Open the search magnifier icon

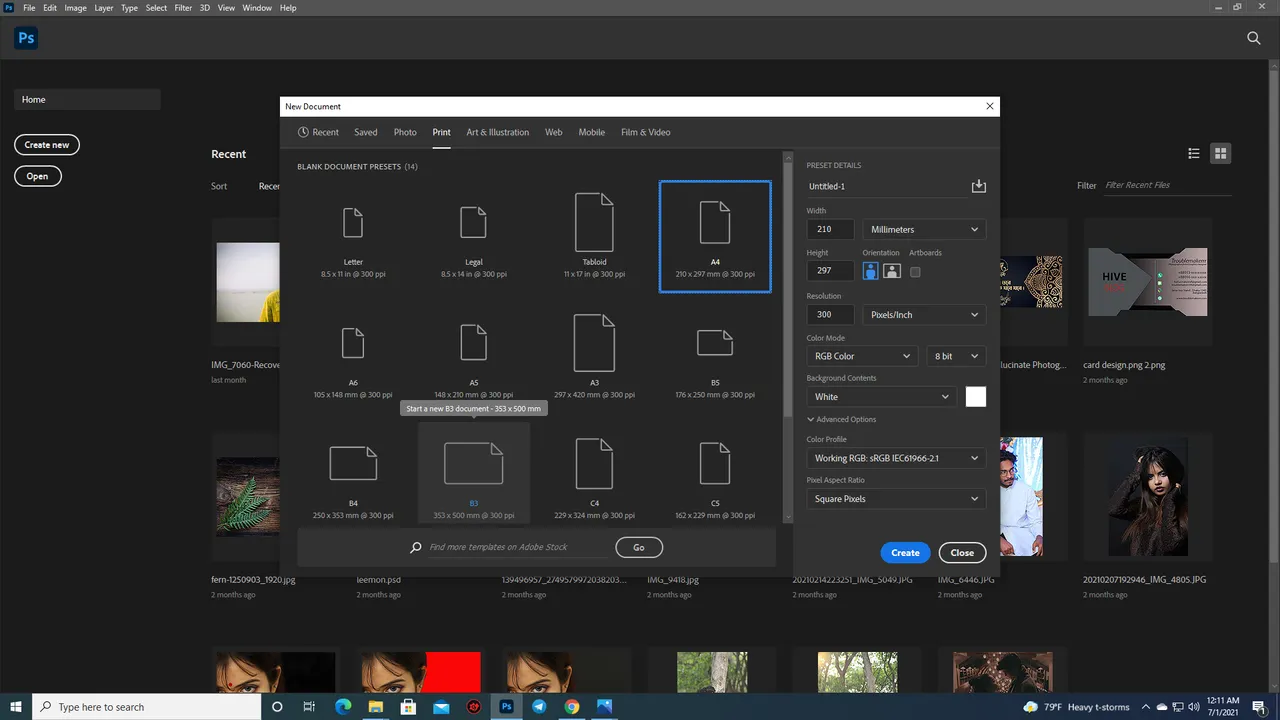tap(1254, 38)
